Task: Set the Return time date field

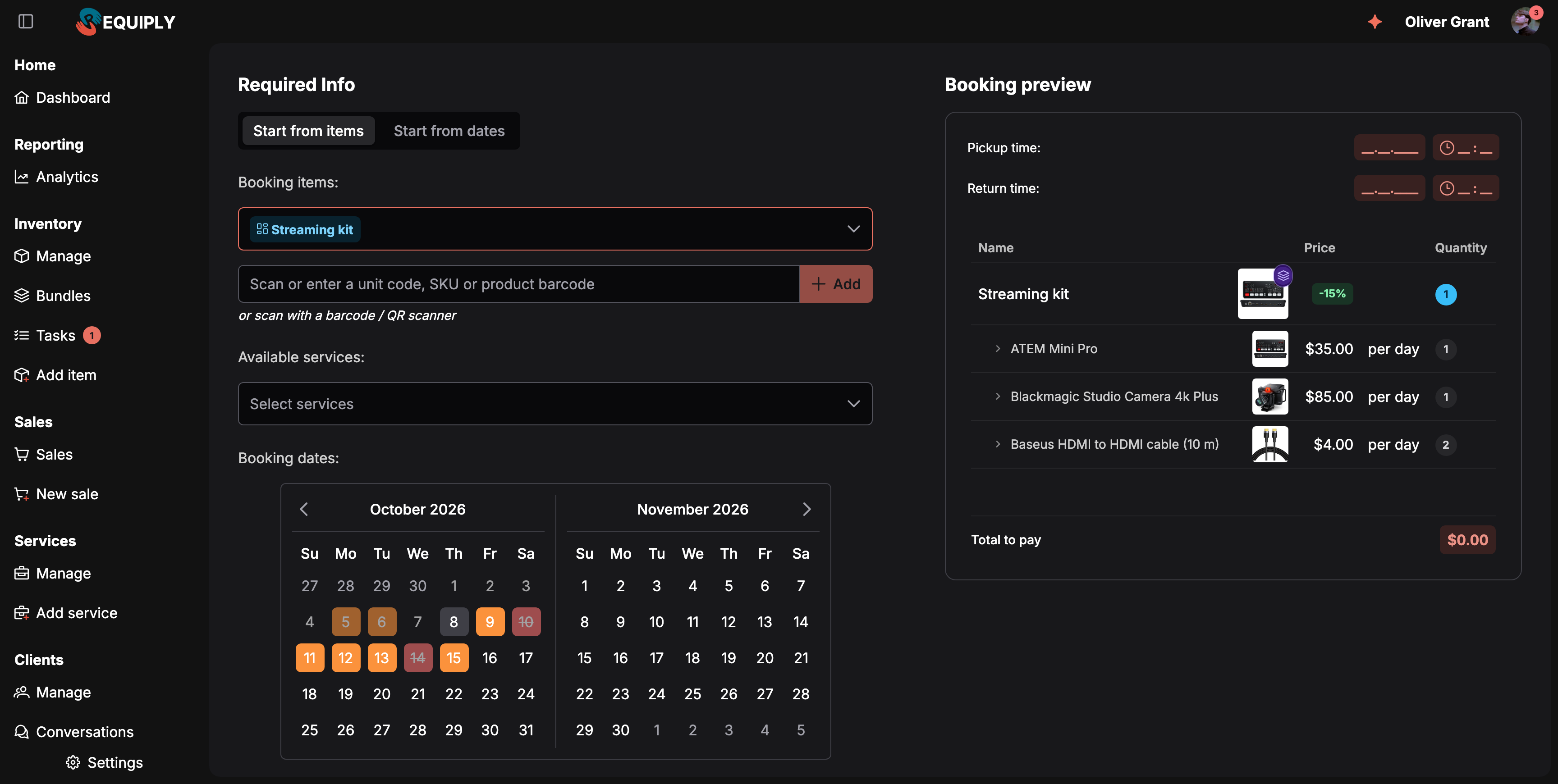Action: pos(1389,188)
